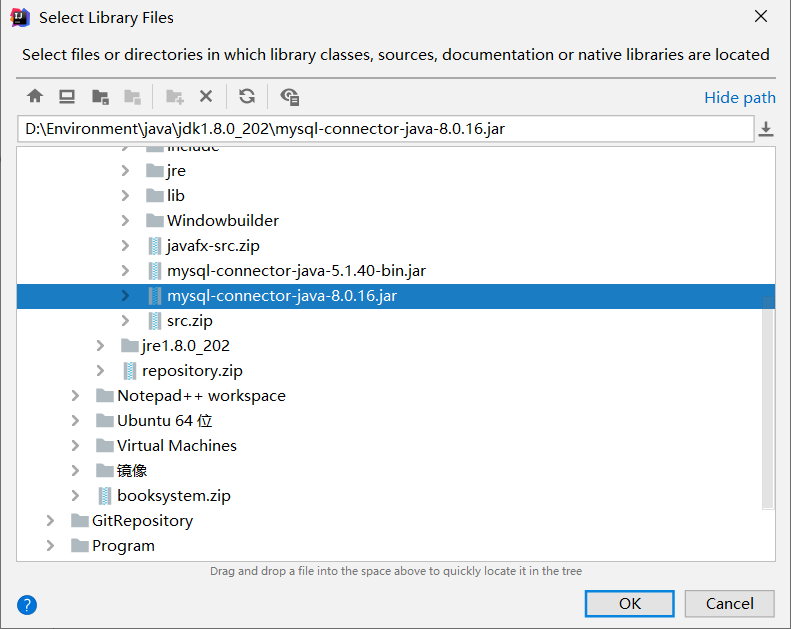
Task: Click the lib folder icon
Action: [x=154, y=195]
